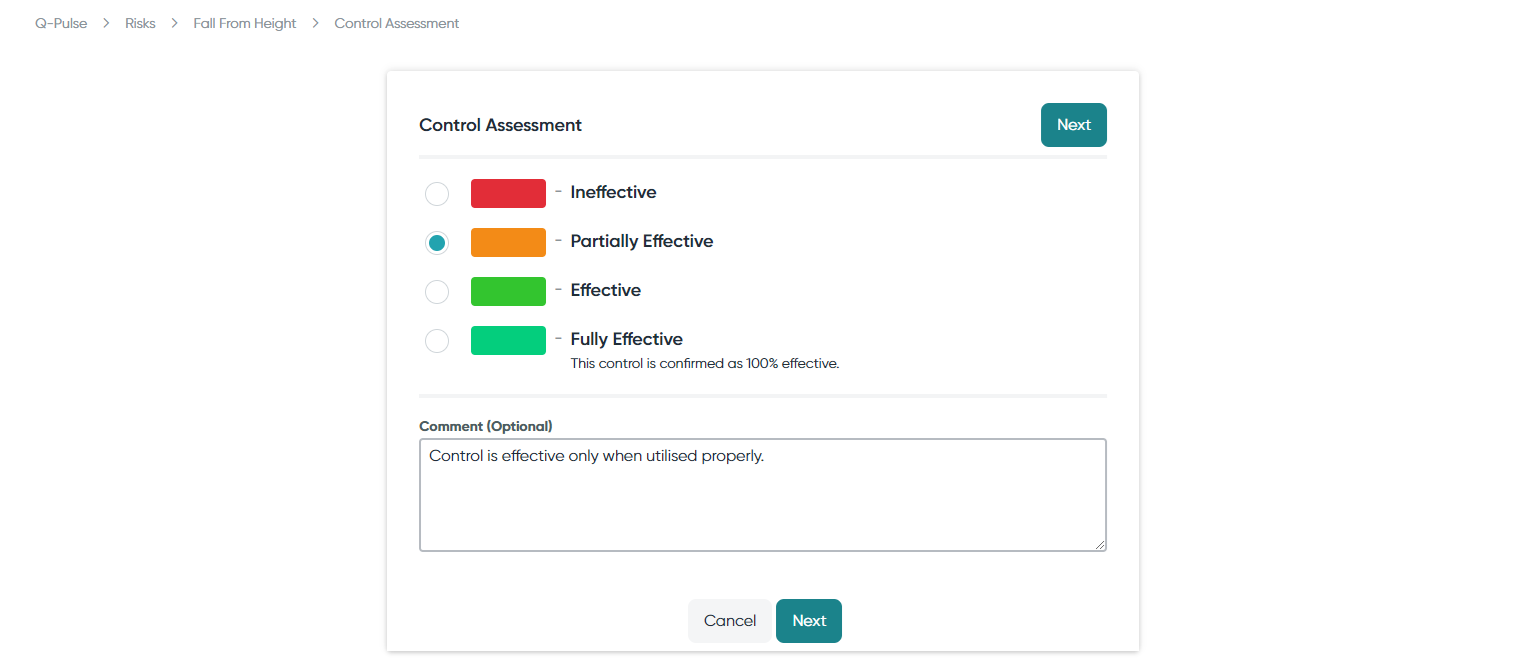Viewport: 1518px width, 670px height.
Task: Select the Ineffective radio button
Action: tap(437, 193)
